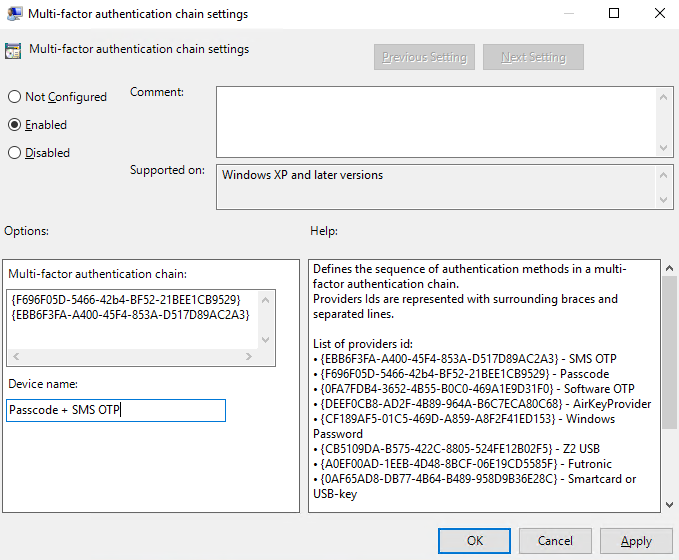Select the Disabled radio button
The width and height of the screenshot is (679, 560).
[x=15, y=153]
